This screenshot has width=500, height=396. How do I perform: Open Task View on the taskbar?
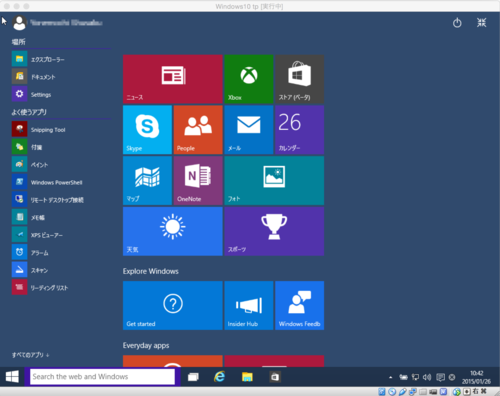pos(193,377)
